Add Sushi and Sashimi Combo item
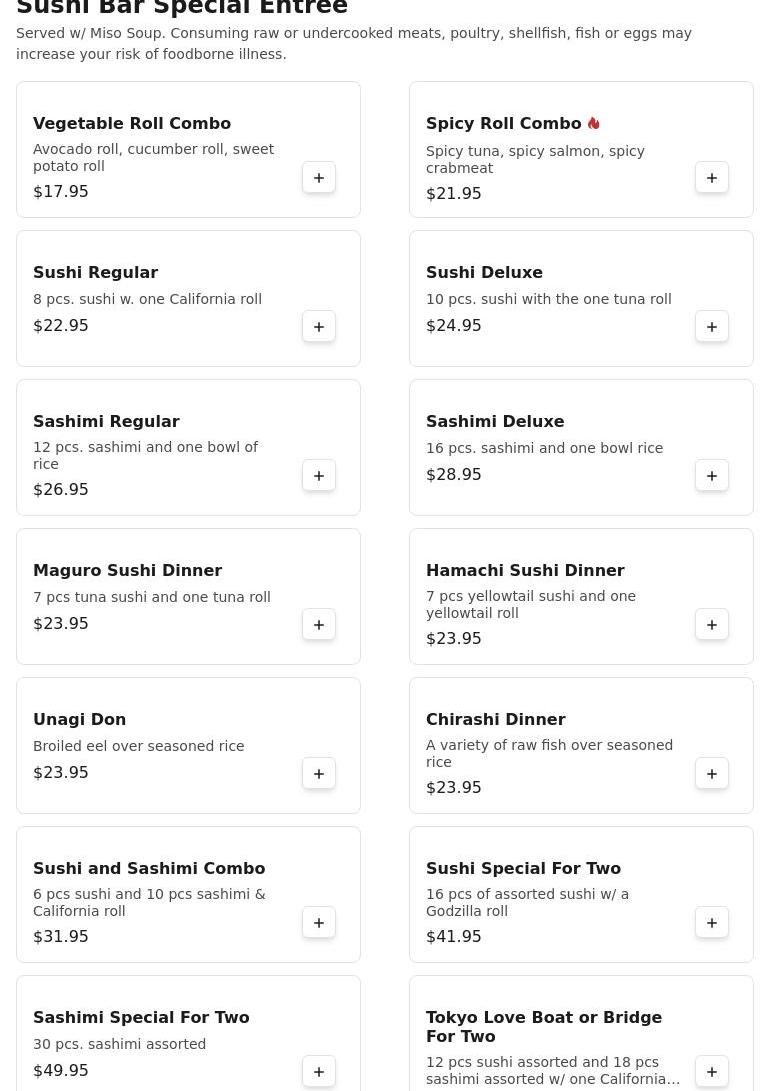Screen dimensions: 770x1091 click(x=319, y=923)
